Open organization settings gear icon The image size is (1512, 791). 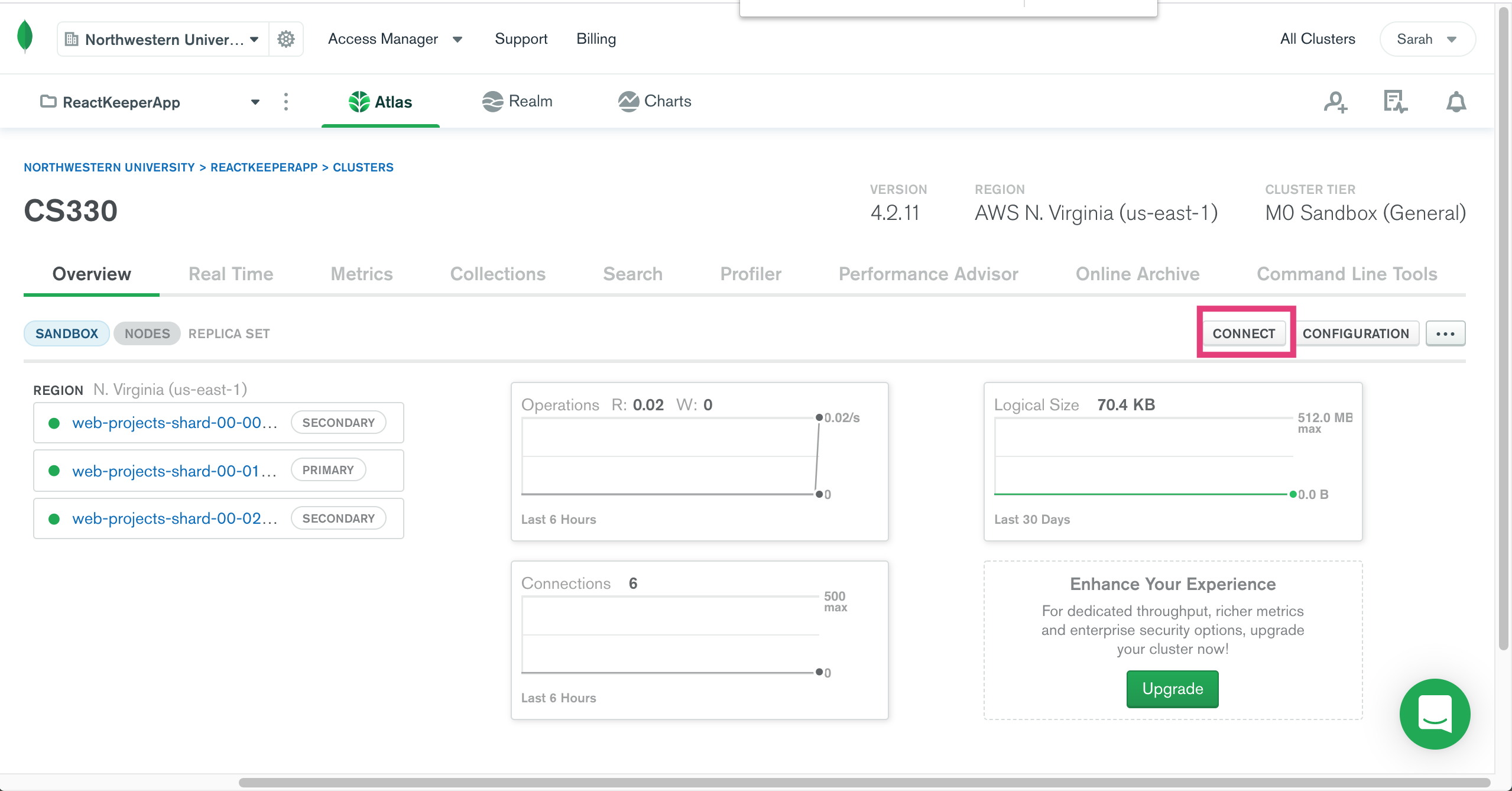coord(286,39)
